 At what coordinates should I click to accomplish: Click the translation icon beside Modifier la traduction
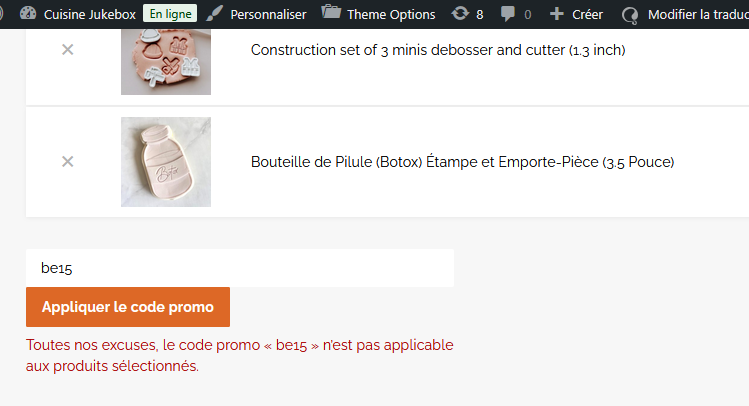click(630, 15)
